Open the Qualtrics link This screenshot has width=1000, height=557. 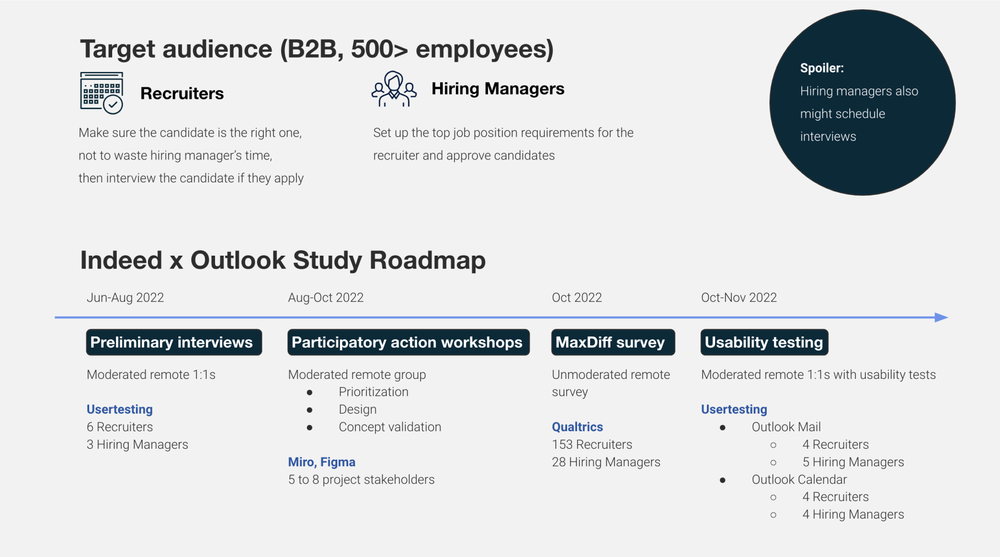pyautogui.click(x=577, y=427)
